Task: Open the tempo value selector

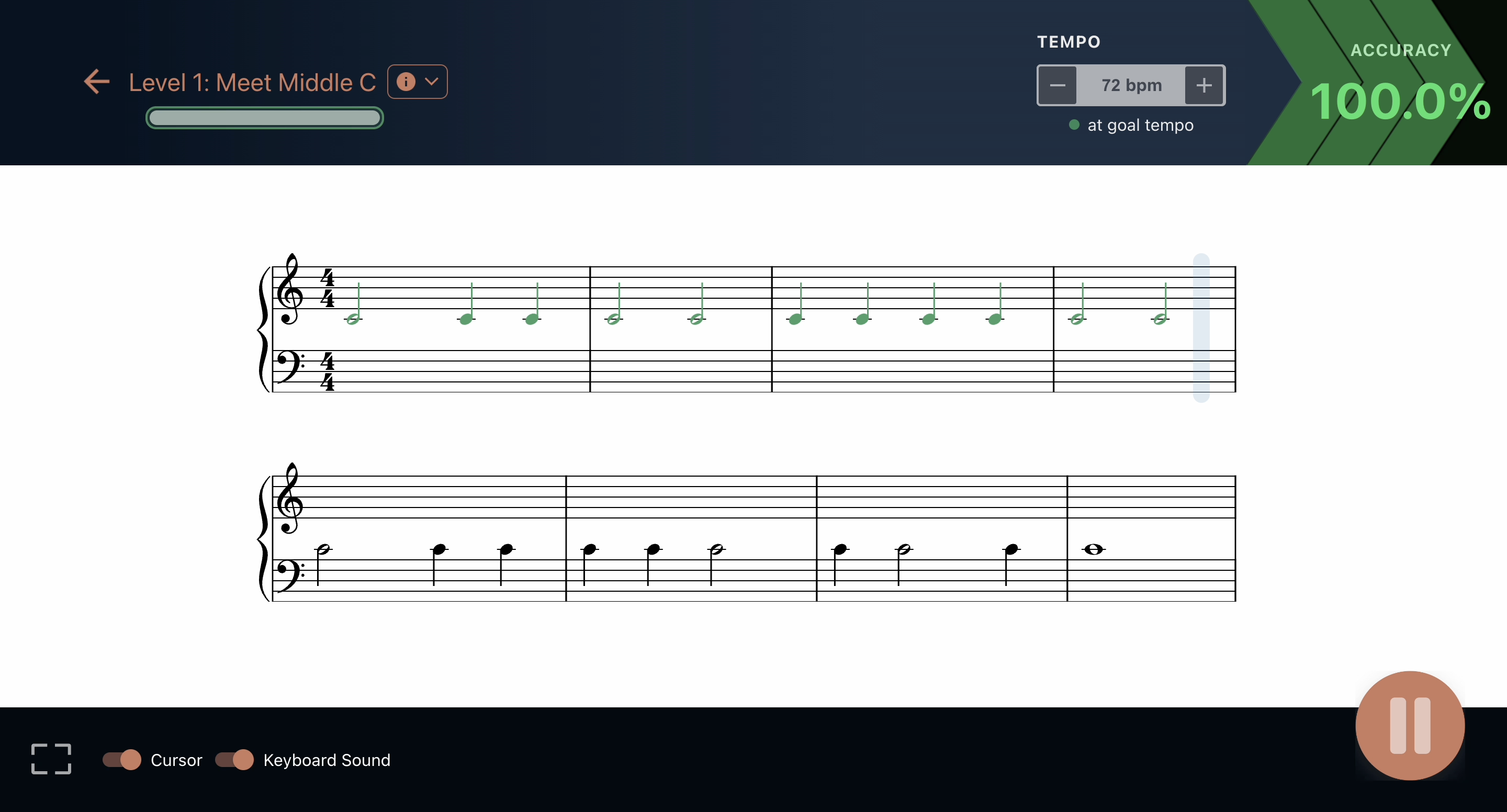Action: coord(1131,85)
